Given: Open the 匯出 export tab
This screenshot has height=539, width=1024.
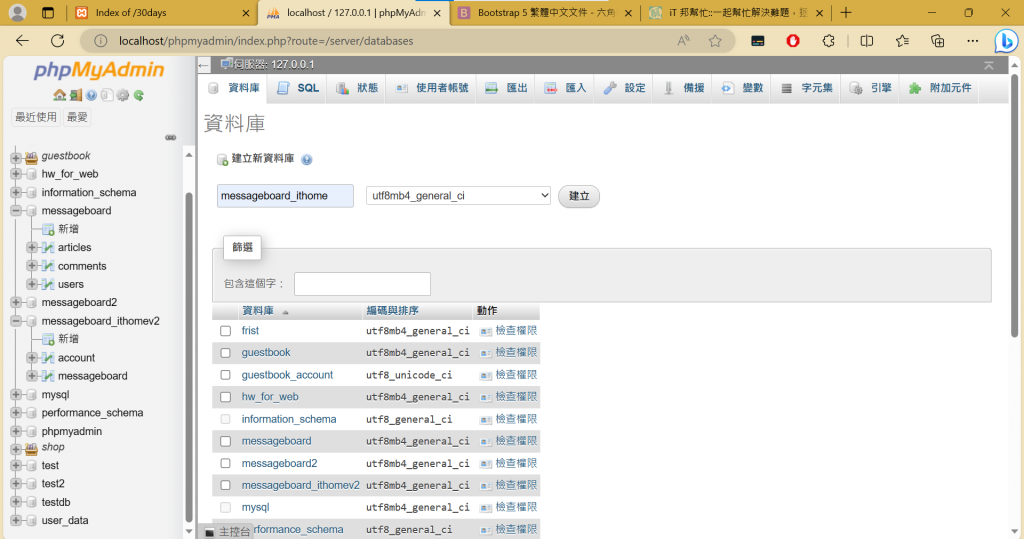Looking at the screenshot, I should pyautogui.click(x=507, y=88).
